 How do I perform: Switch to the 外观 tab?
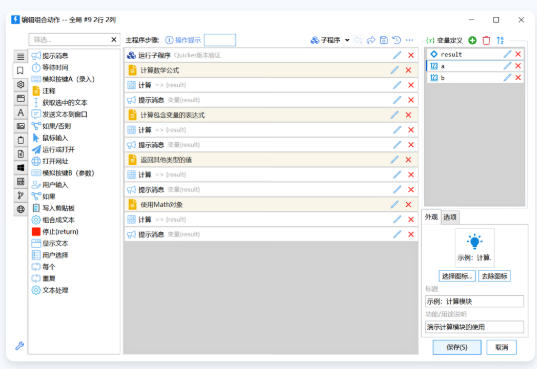click(431, 217)
